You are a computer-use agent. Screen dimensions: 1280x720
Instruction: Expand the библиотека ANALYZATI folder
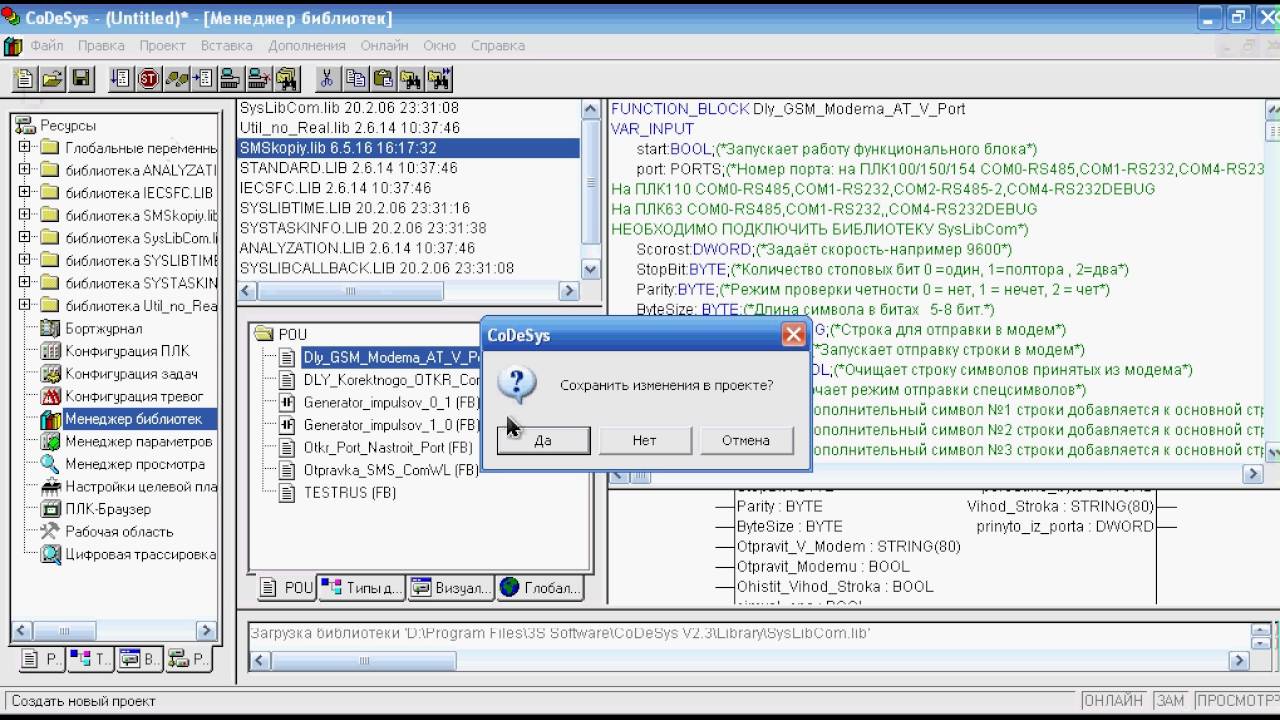(x=25, y=170)
